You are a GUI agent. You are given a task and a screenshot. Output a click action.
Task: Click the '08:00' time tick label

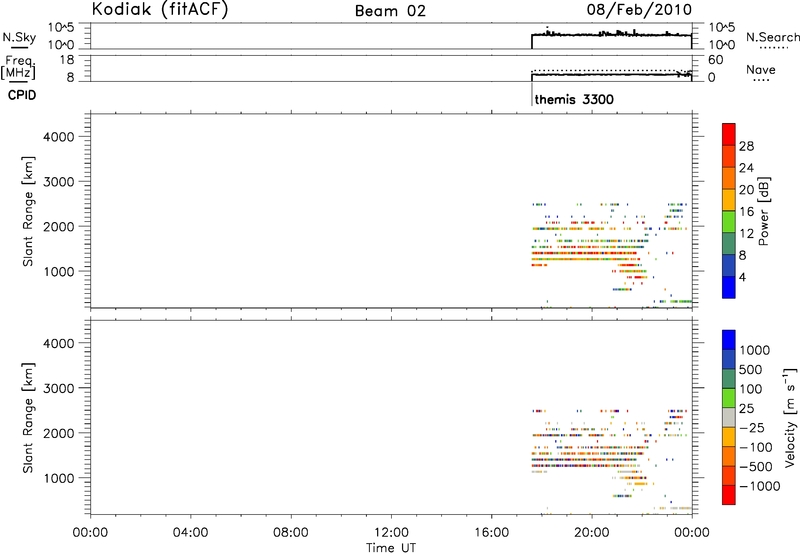291,533
